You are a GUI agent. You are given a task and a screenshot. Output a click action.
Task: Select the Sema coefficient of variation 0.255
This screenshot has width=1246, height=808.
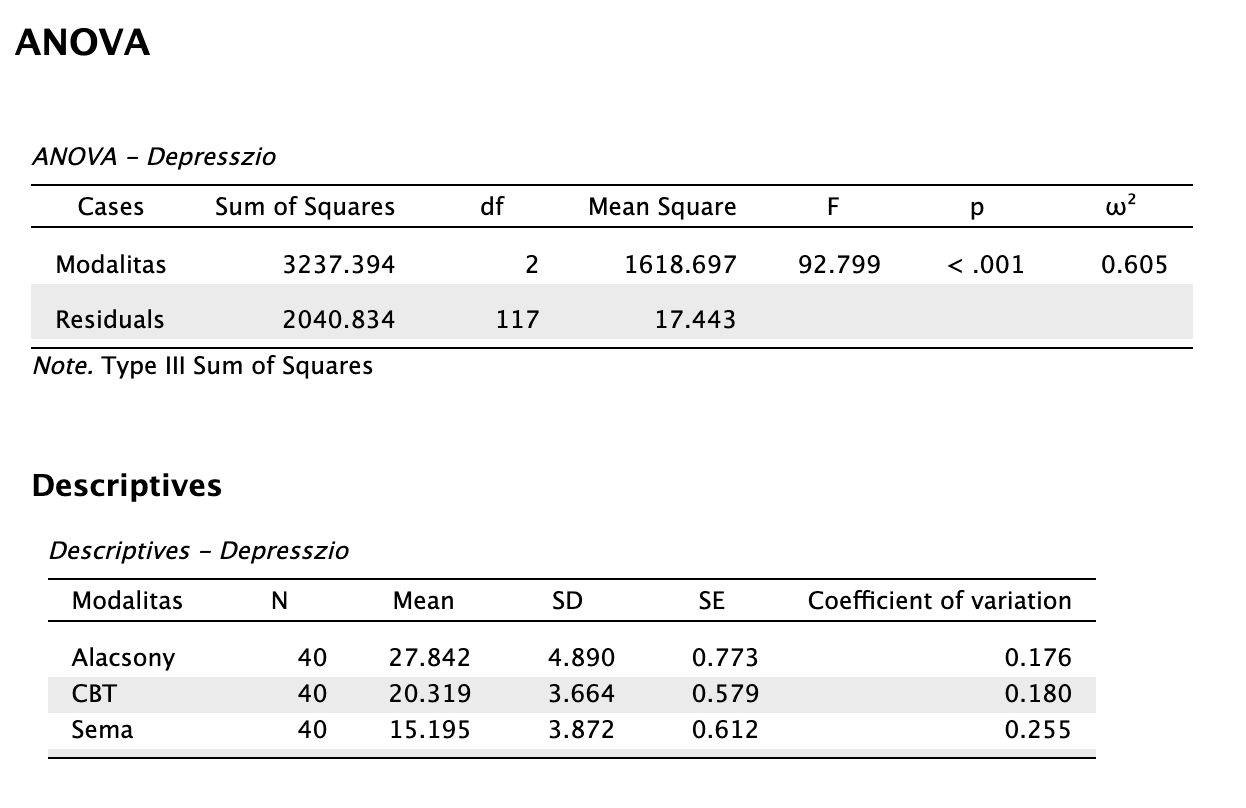(x=1037, y=730)
